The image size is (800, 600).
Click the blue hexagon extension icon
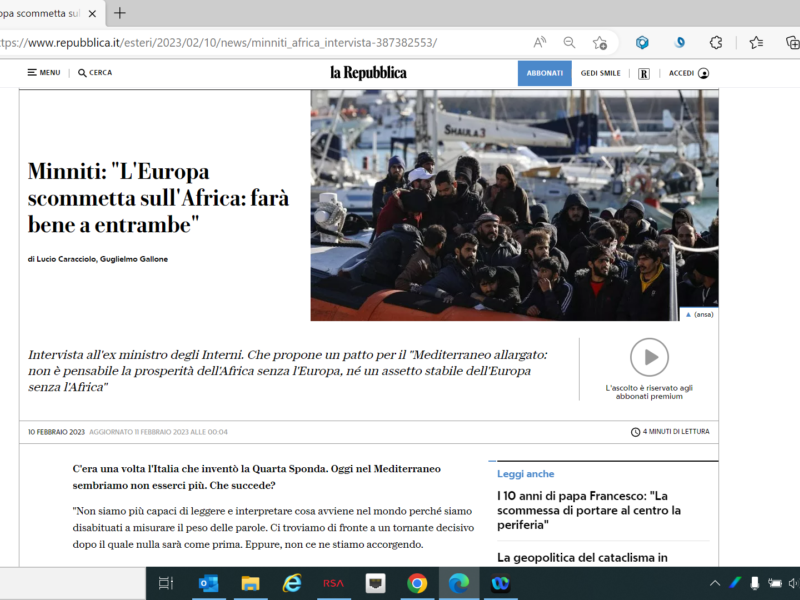point(642,42)
